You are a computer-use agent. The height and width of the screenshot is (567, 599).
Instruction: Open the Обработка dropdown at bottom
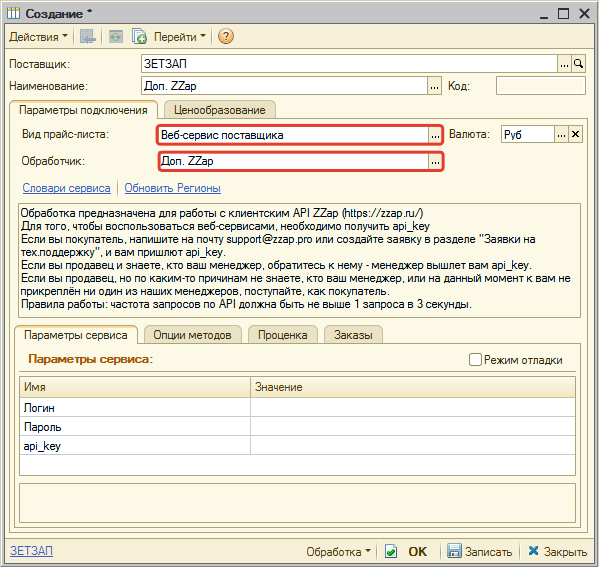click(338, 551)
